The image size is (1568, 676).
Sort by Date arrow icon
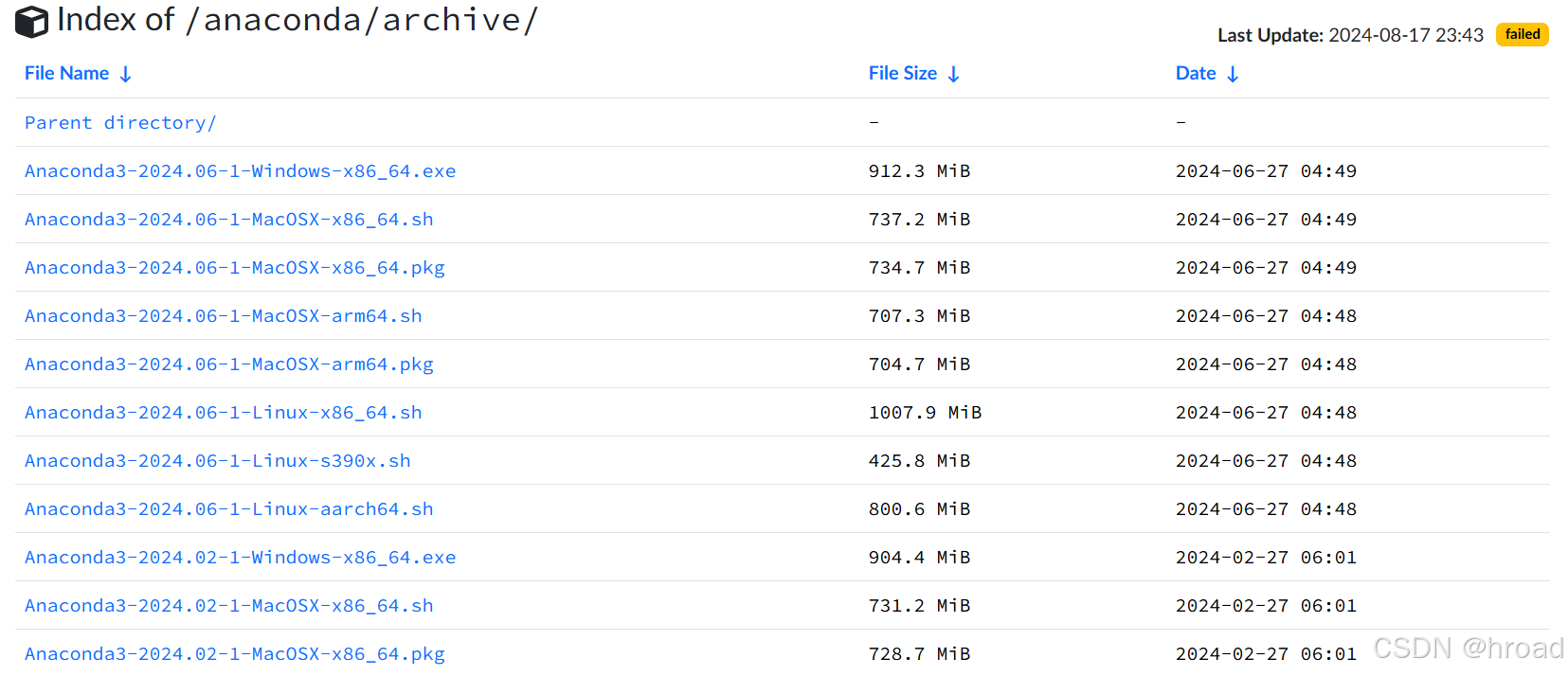click(x=1233, y=75)
